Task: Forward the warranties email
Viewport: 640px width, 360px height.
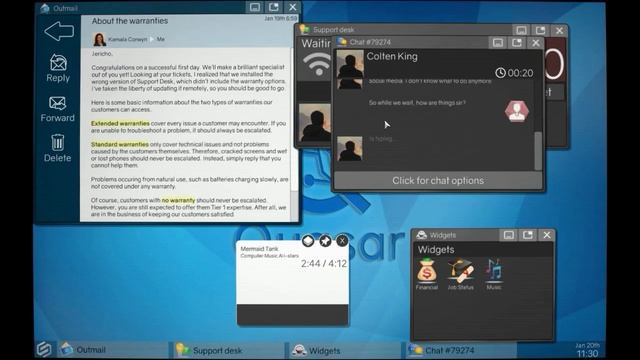Action: point(58,109)
